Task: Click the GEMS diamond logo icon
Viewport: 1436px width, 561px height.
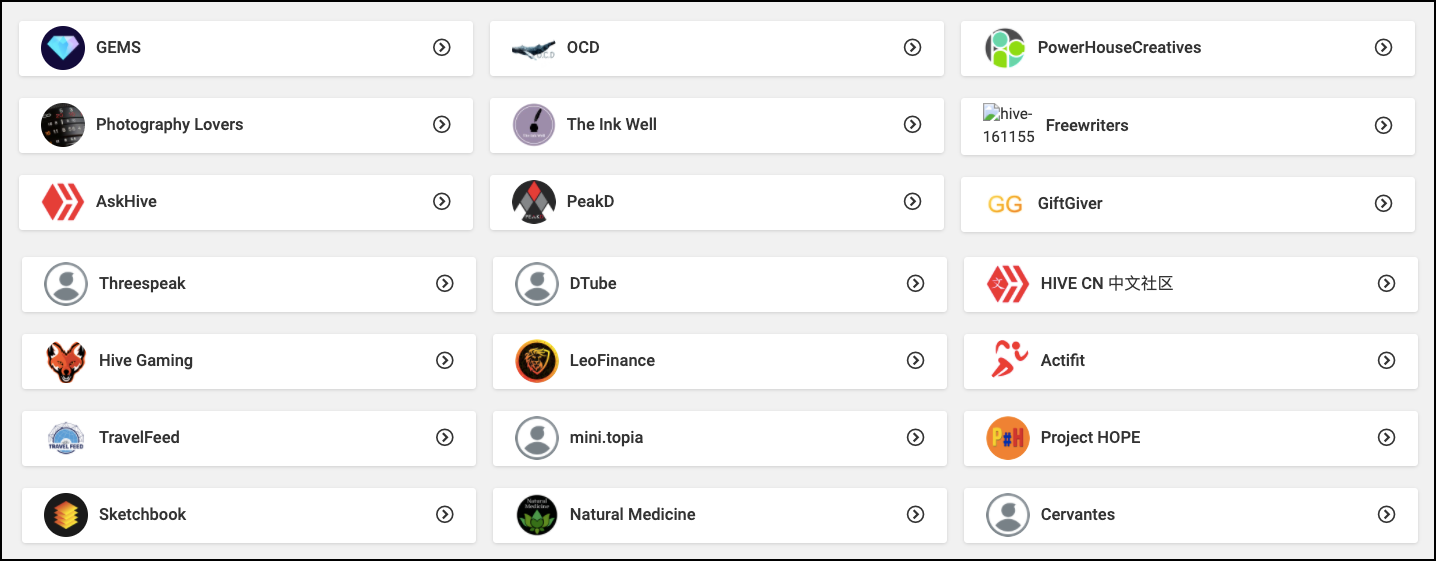Action: [63, 48]
